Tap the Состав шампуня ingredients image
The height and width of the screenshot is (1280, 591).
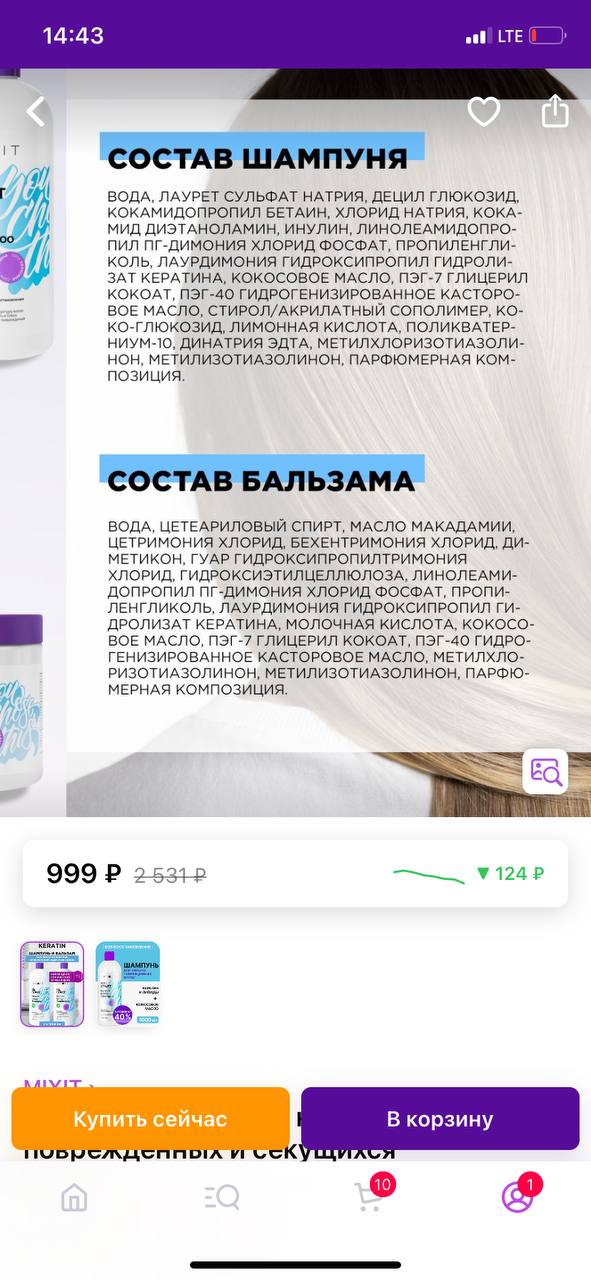[314, 263]
